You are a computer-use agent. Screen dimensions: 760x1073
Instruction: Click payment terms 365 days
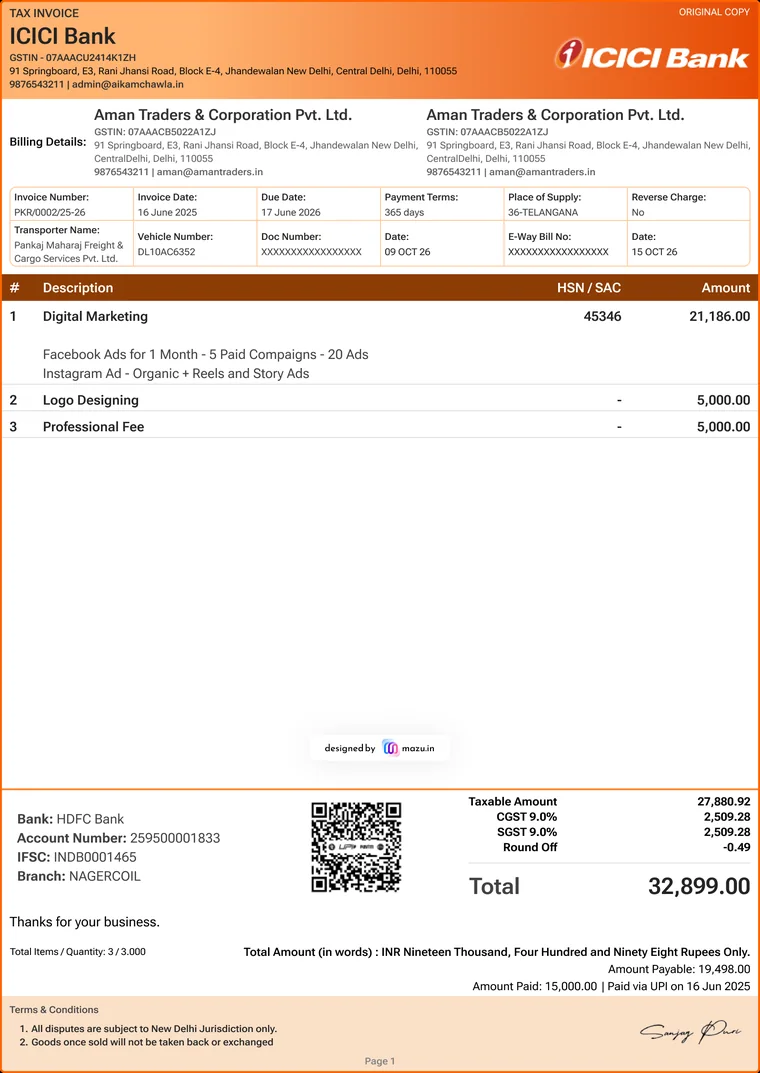click(x=404, y=212)
